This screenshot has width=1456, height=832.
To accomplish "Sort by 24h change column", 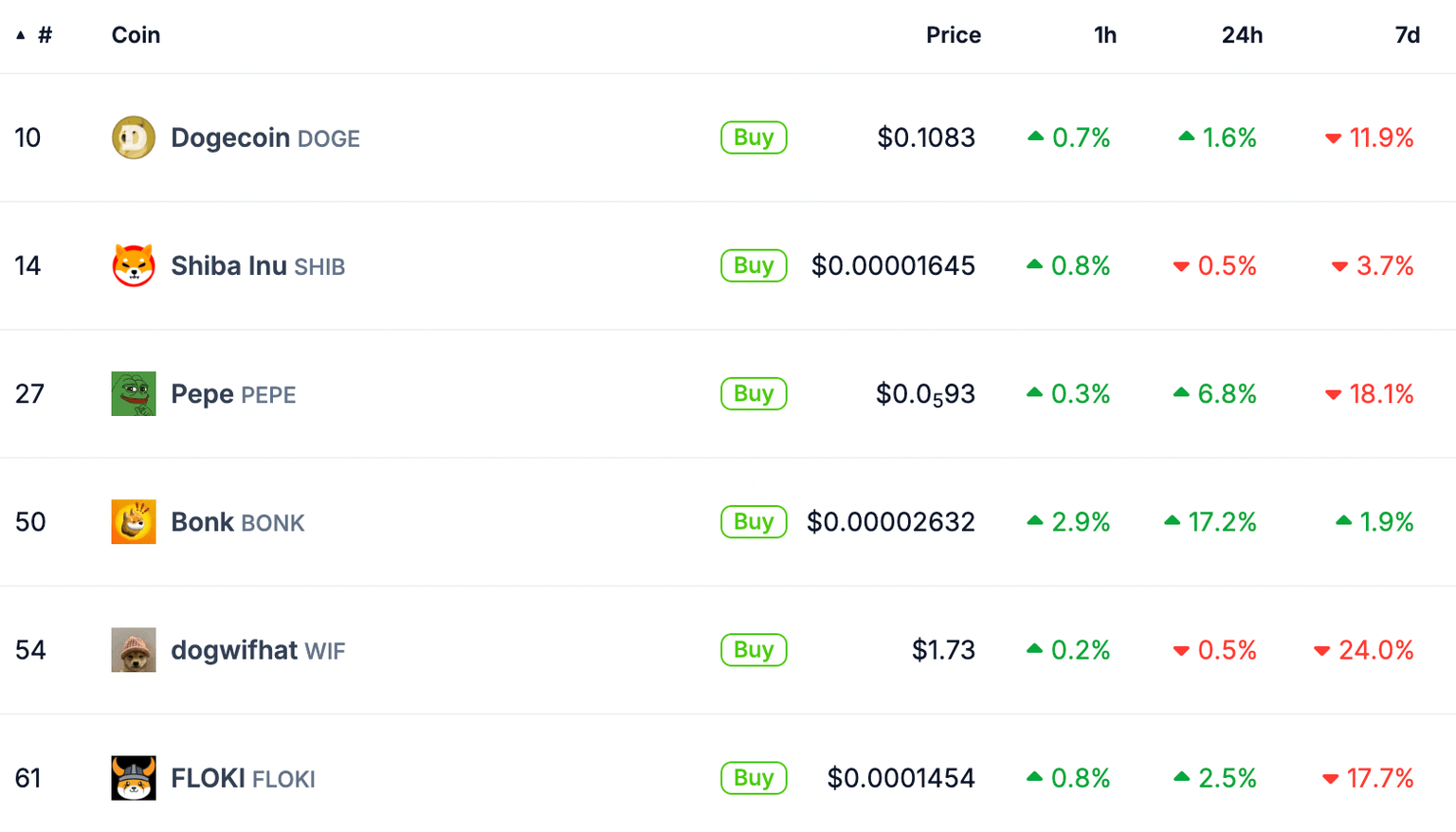I will click(1241, 35).
